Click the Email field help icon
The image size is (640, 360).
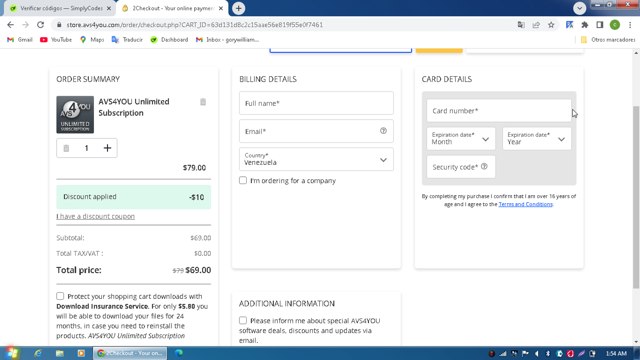(383, 131)
